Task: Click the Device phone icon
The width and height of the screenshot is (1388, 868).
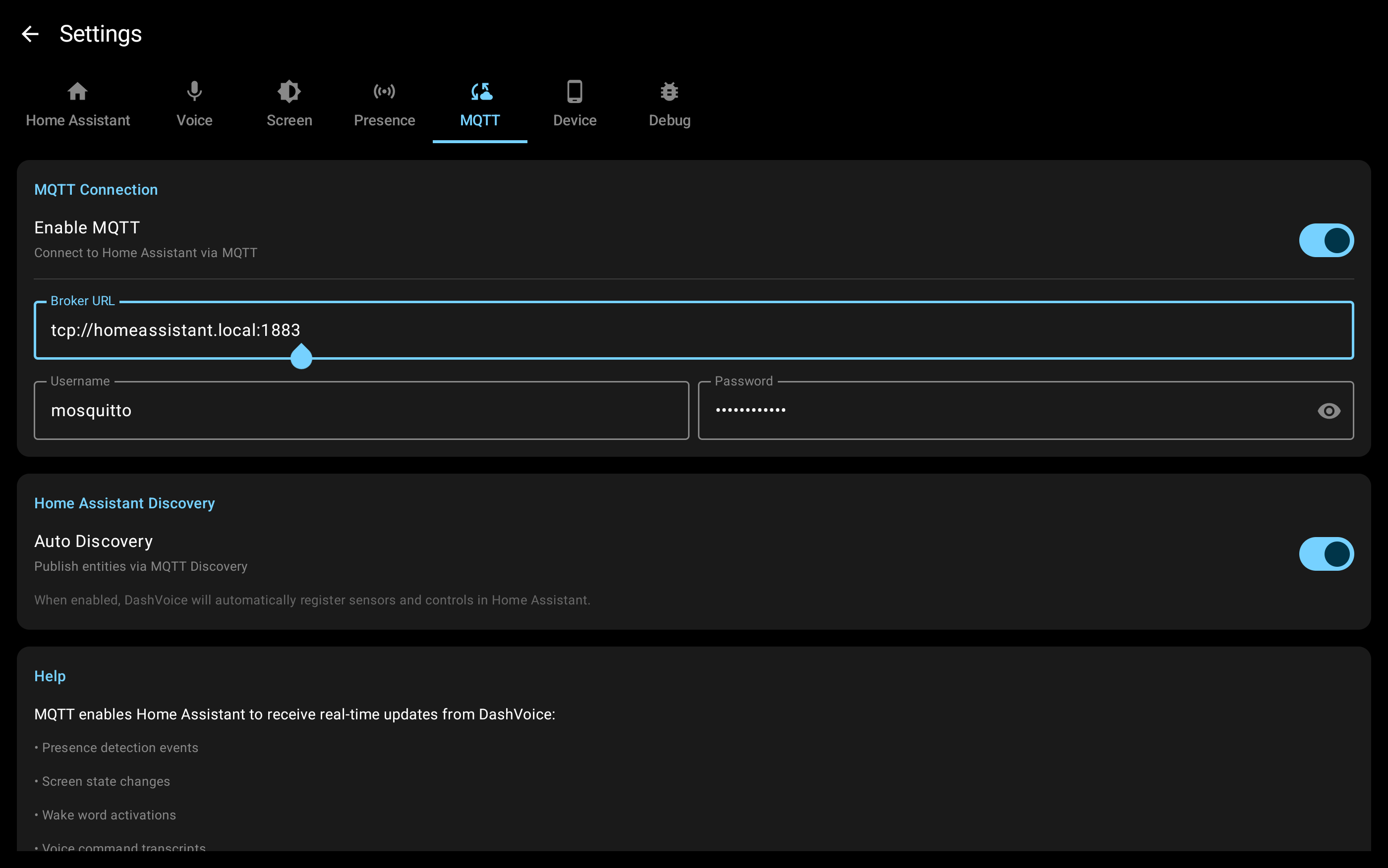Action: point(574,91)
